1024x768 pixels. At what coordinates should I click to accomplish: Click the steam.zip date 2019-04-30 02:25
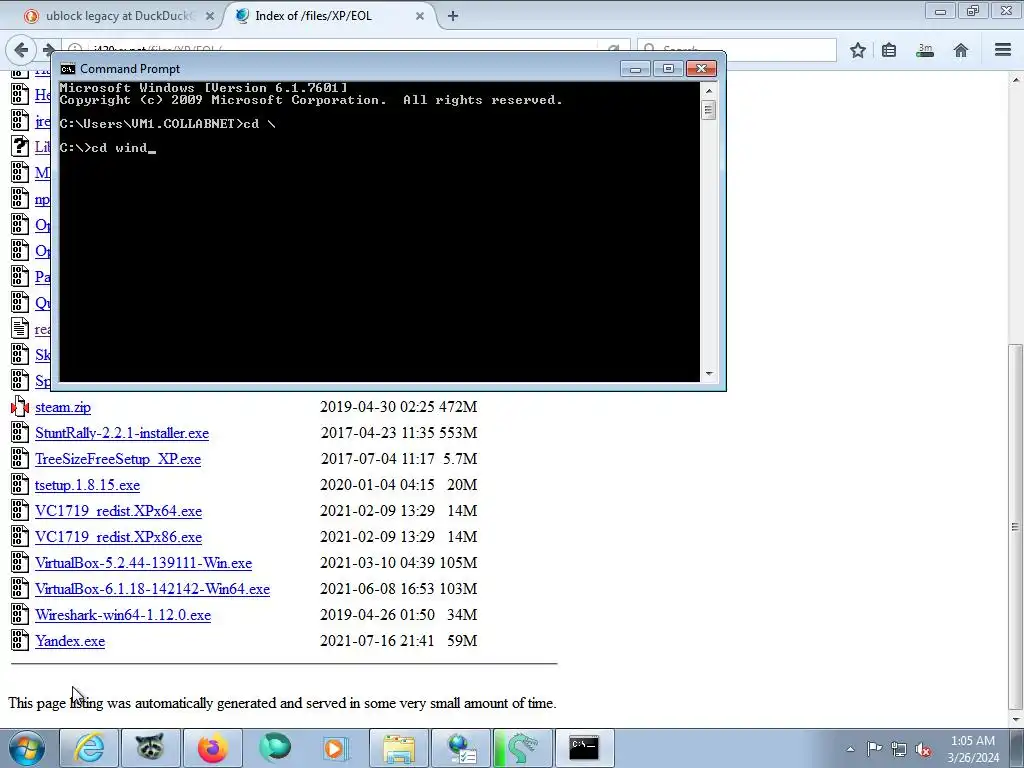point(377,407)
